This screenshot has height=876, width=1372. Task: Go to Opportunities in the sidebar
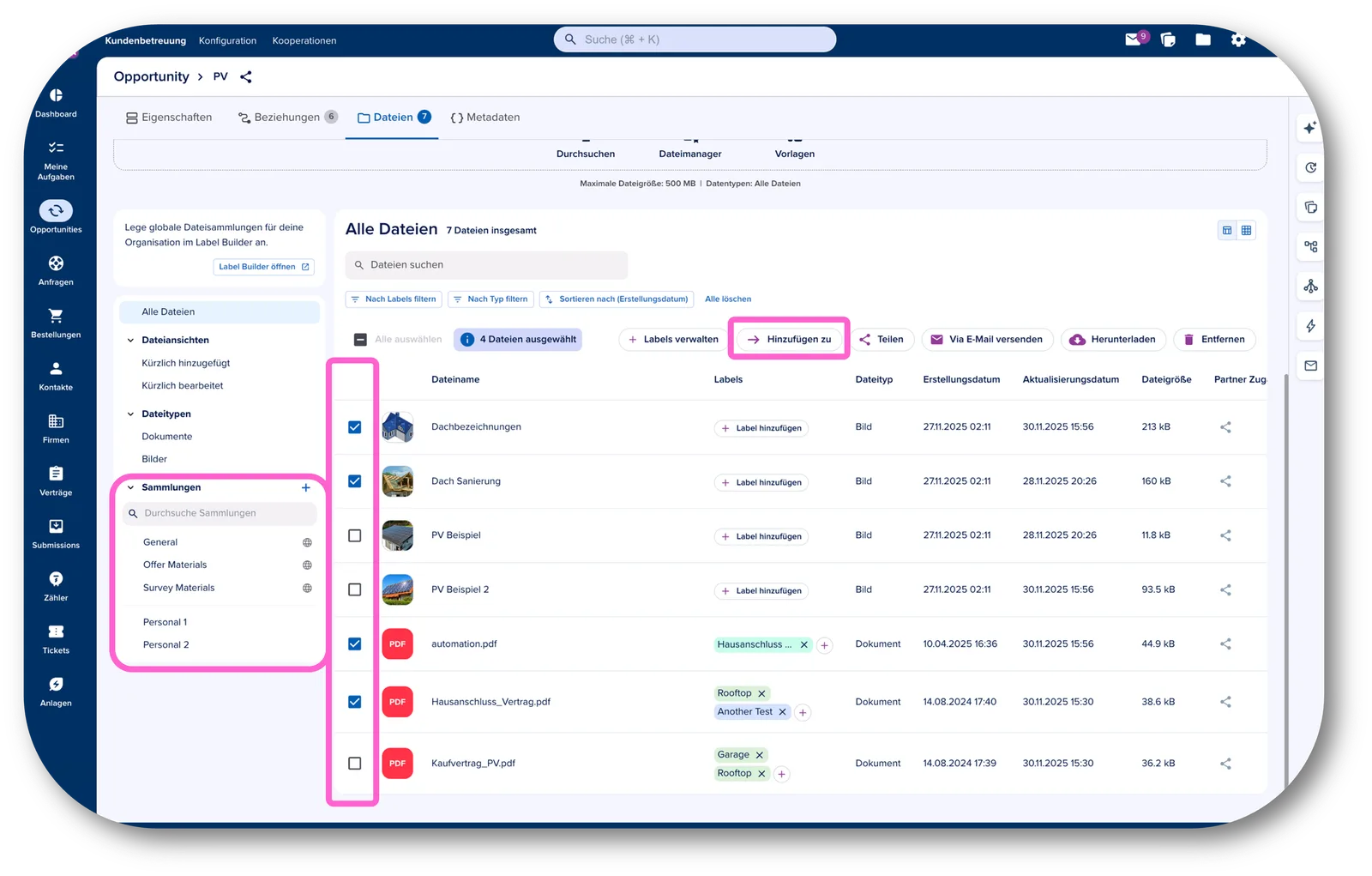pos(56,217)
